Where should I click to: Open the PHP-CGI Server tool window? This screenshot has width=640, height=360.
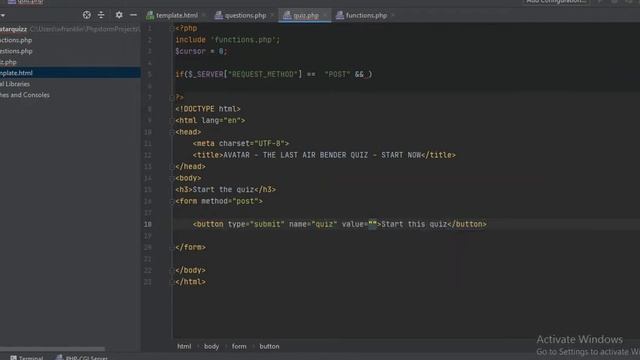coord(82,358)
